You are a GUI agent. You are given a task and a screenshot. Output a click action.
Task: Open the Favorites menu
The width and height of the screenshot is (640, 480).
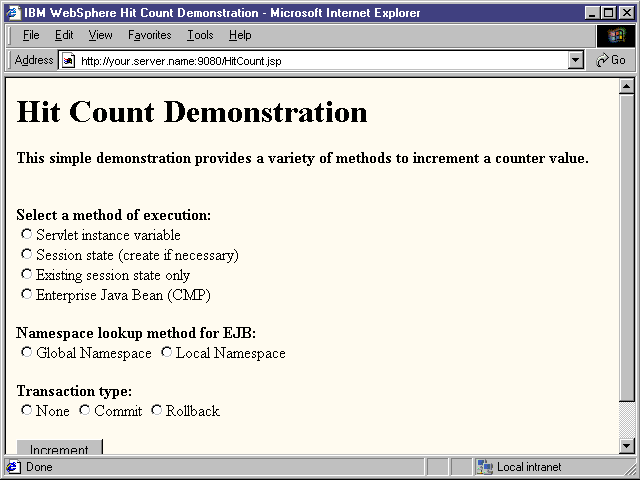coord(149,35)
